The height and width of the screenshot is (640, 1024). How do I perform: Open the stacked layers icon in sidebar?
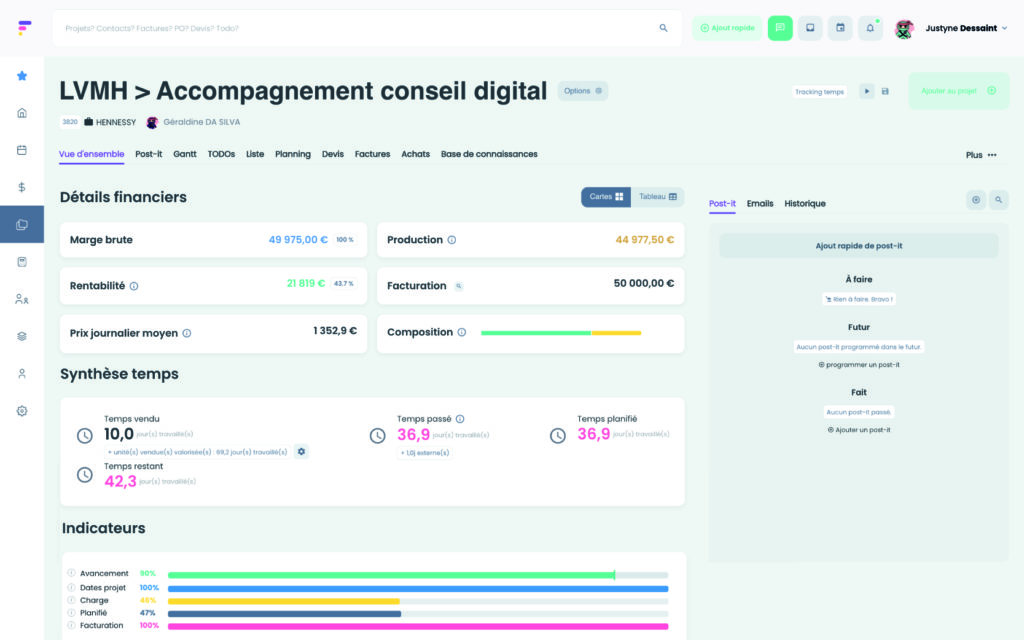point(22,336)
